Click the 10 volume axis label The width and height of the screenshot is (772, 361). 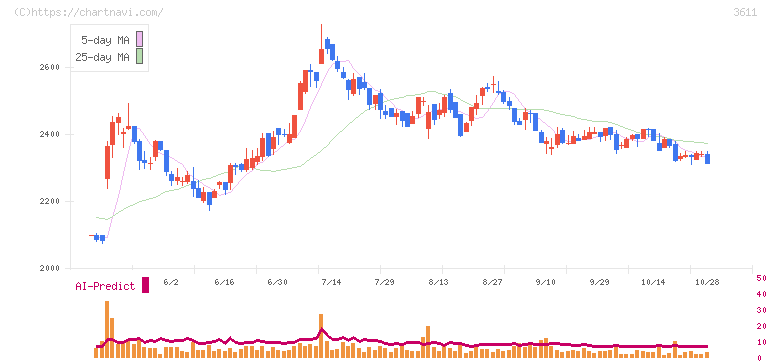point(762,342)
